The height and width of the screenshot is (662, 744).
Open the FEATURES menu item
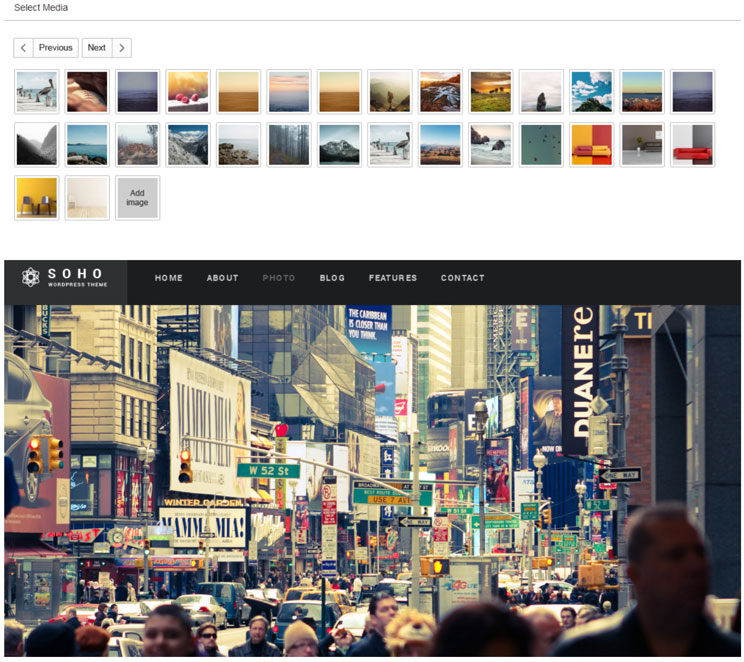[x=393, y=278]
